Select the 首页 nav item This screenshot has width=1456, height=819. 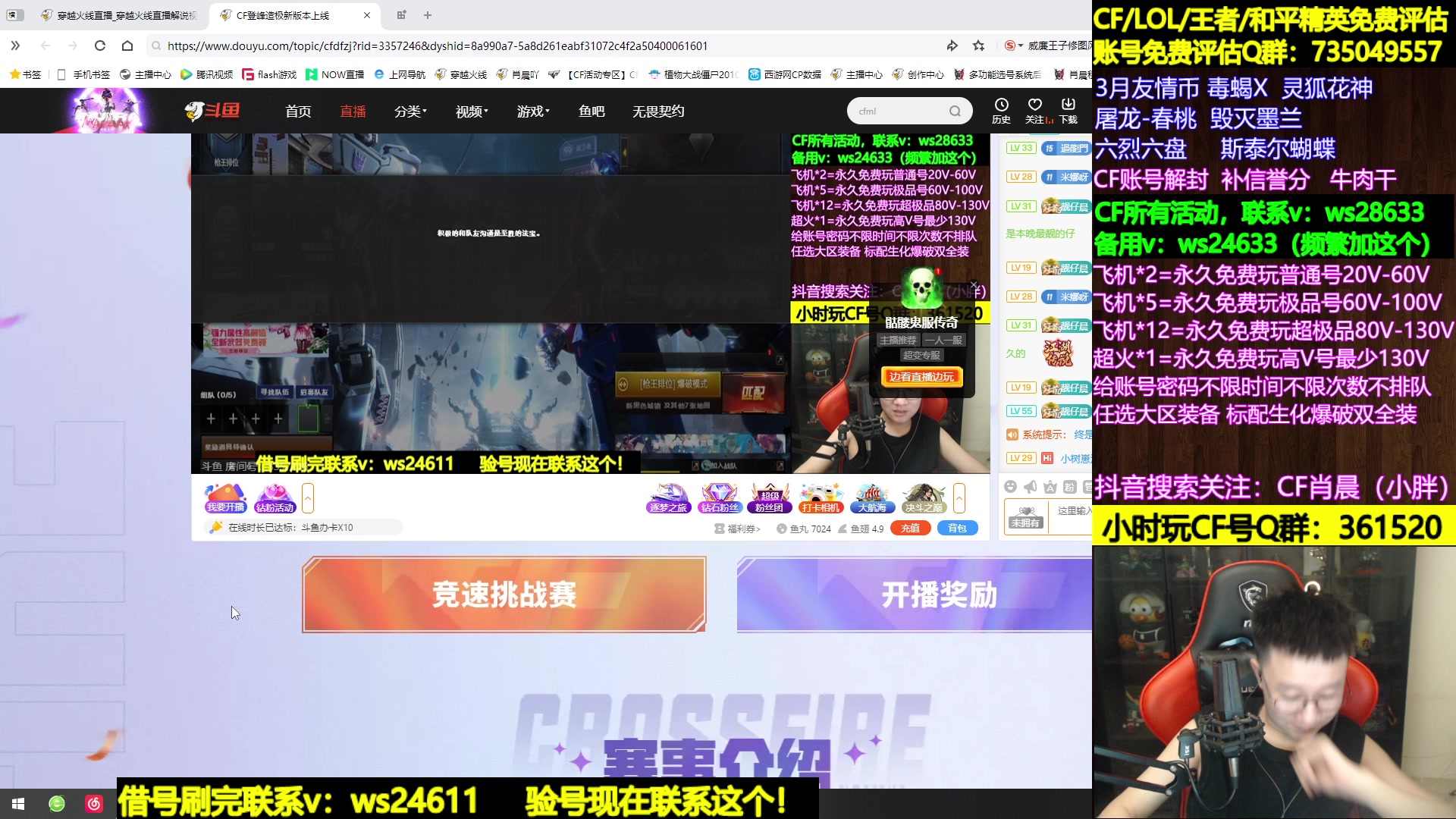(298, 111)
